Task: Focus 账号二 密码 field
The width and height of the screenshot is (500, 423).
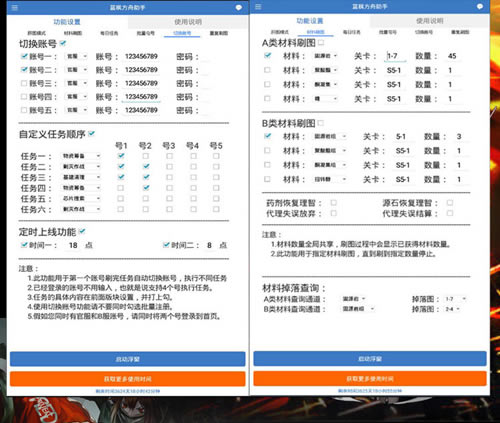Action: pos(205,70)
